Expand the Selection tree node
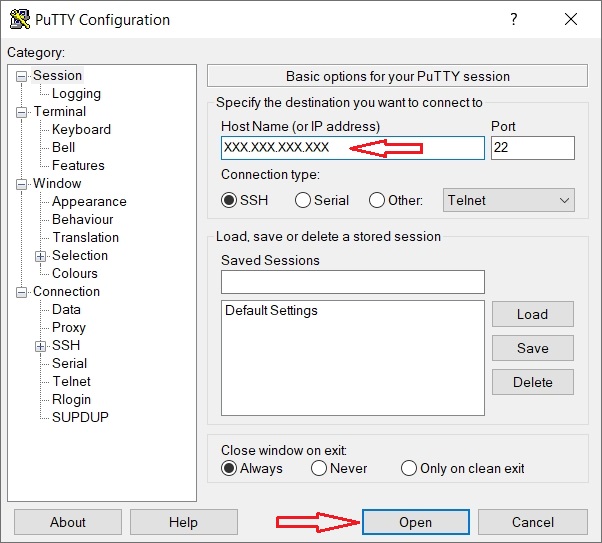Screen dimensions: 602x543 [41, 256]
